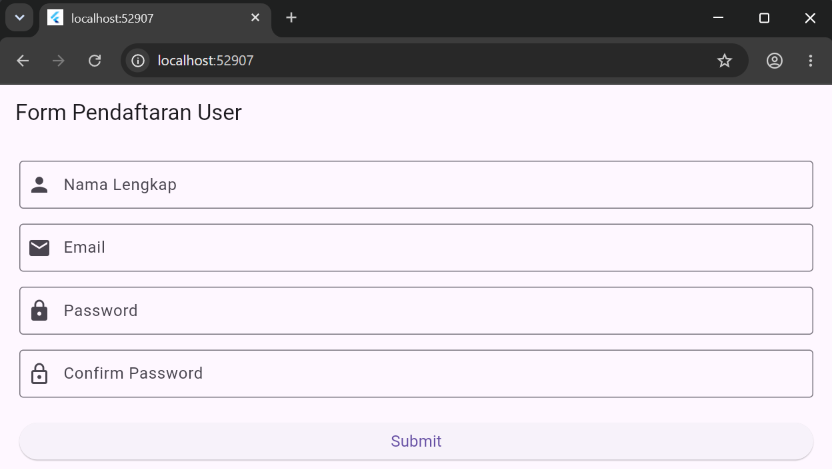This screenshot has height=469, width=832.
Task: Click the 'Form Pendaftaran User' title text
Action: tap(128, 112)
